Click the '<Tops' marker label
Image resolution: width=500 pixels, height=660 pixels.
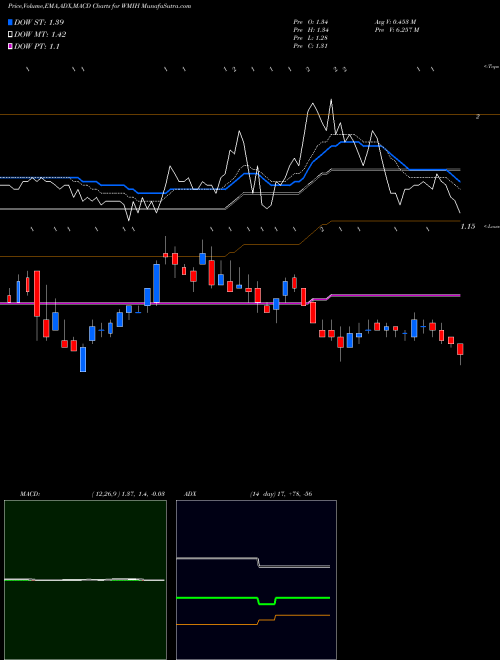[491, 67]
